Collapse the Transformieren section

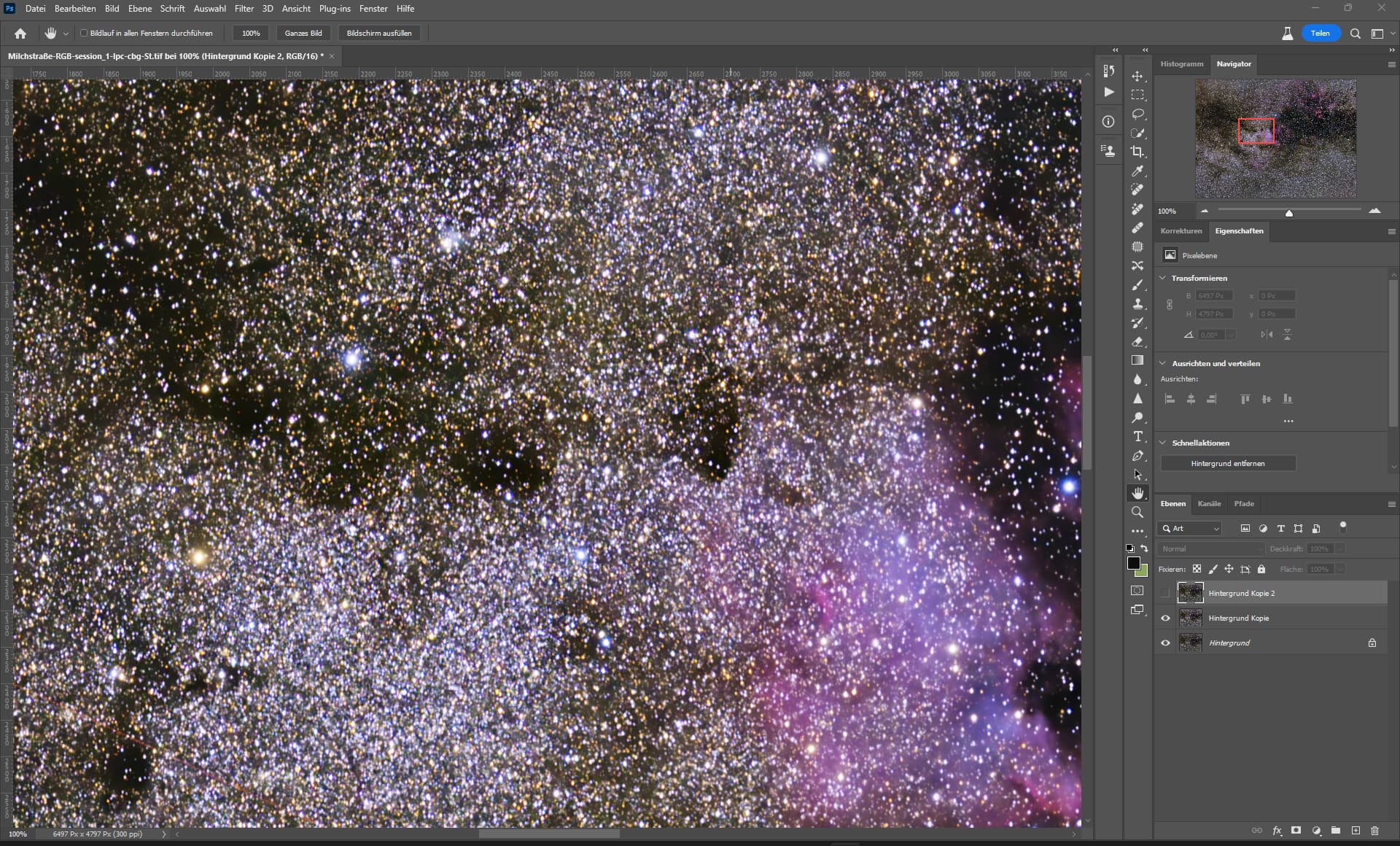pos(1163,278)
